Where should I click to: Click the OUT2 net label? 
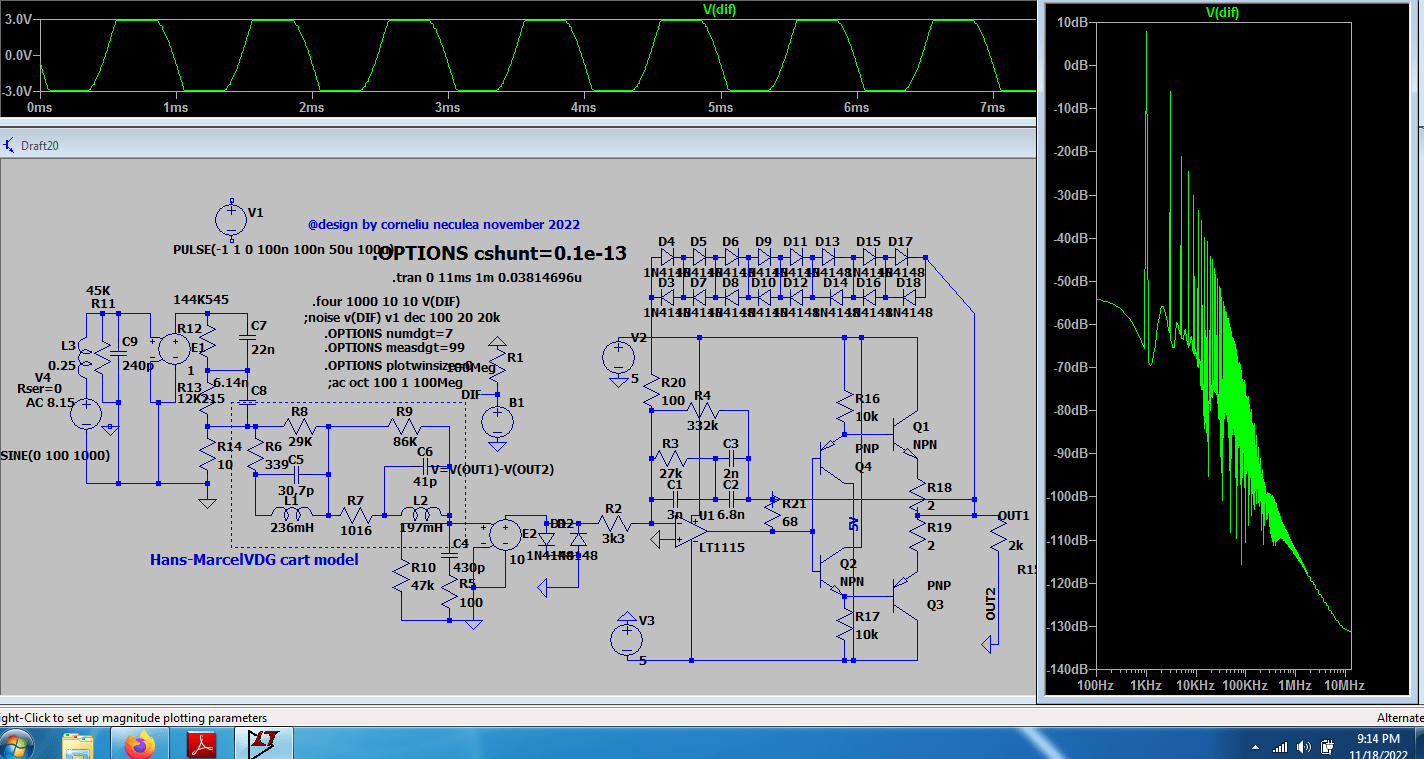pos(991,605)
